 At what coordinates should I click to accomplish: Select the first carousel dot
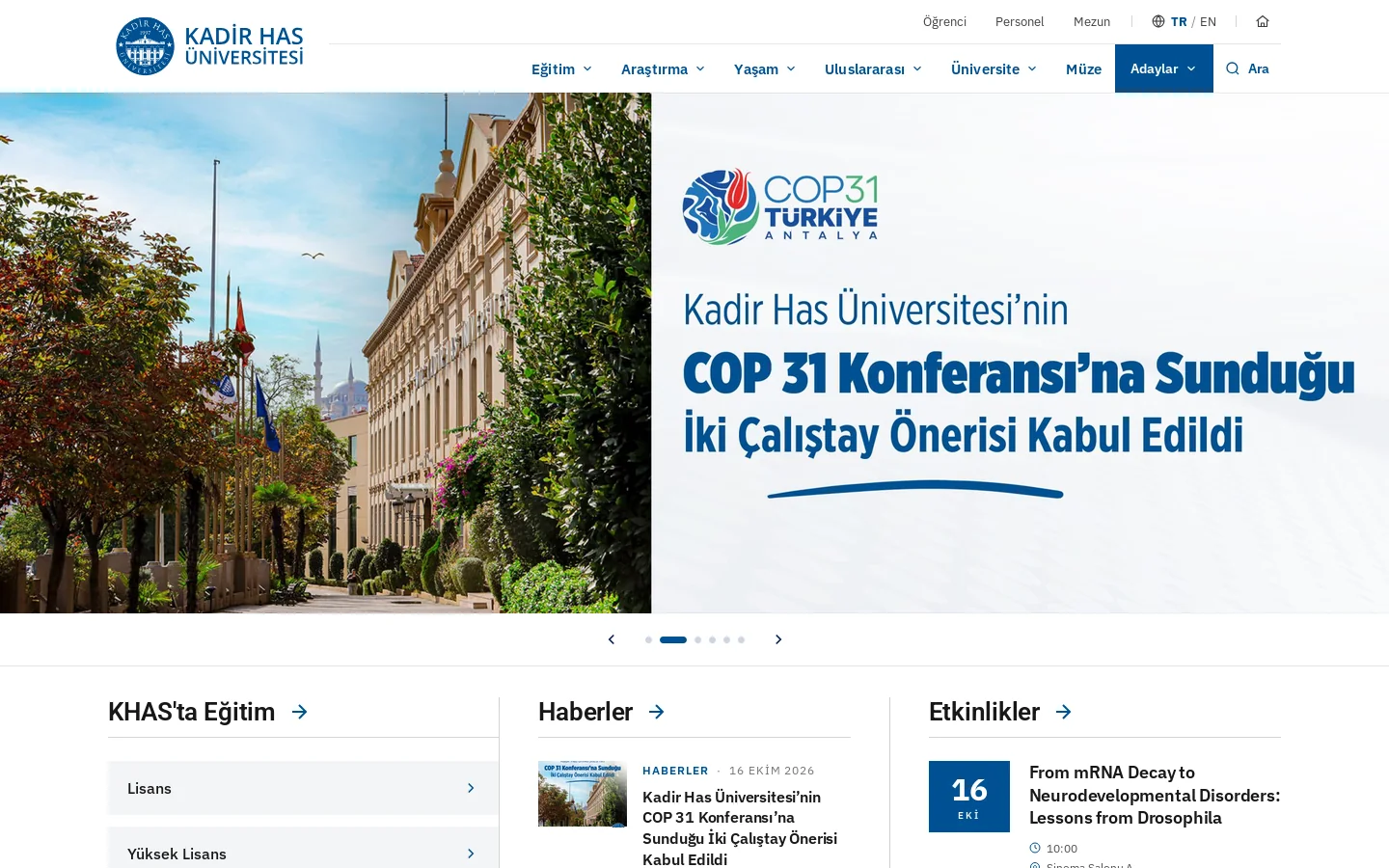[x=648, y=639]
